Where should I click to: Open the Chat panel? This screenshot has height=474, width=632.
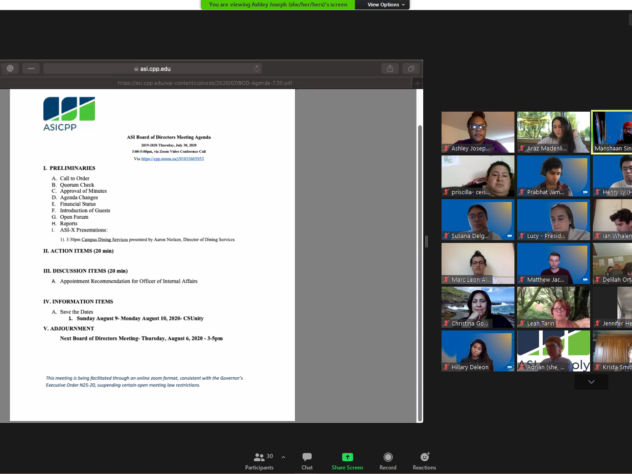click(x=307, y=462)
